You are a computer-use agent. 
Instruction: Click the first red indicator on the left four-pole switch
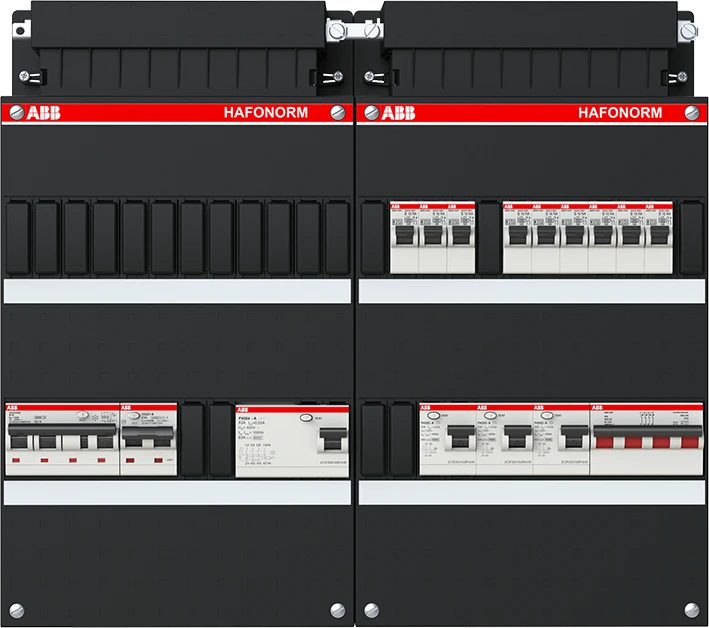(17, 461)
